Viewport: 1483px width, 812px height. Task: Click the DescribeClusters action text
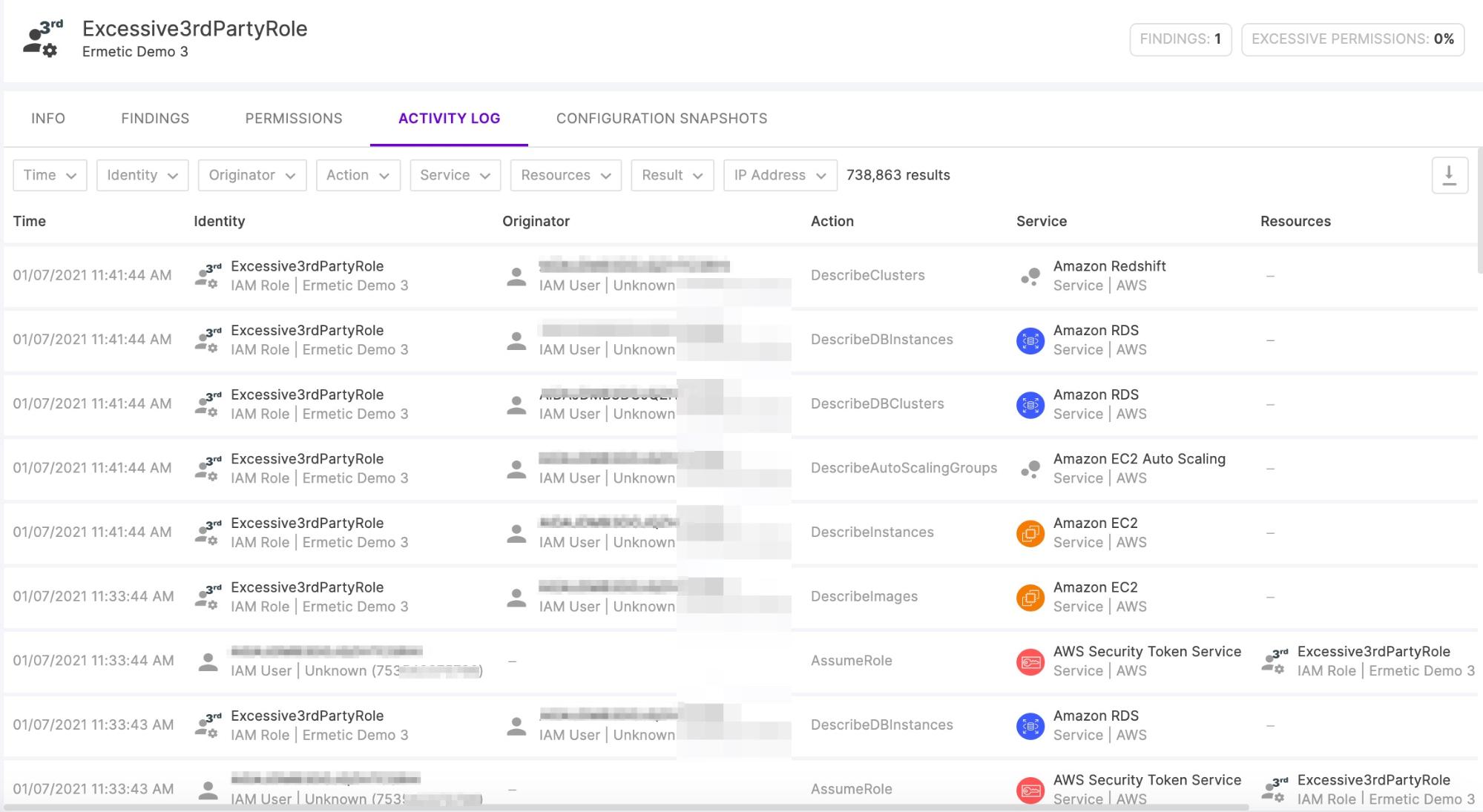868,276
